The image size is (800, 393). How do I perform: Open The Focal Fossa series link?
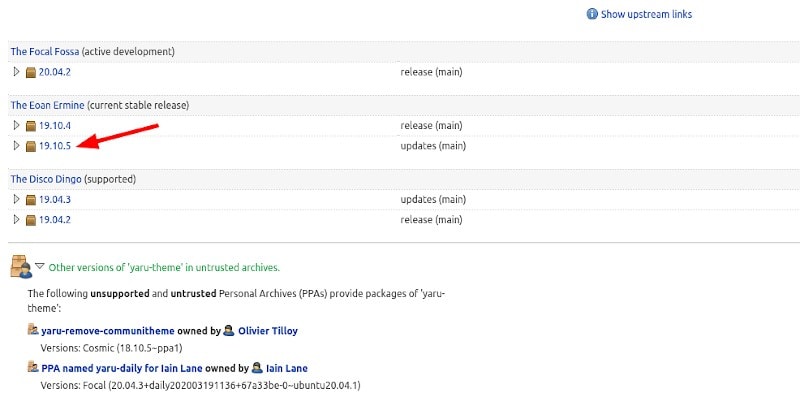[45, 52]
